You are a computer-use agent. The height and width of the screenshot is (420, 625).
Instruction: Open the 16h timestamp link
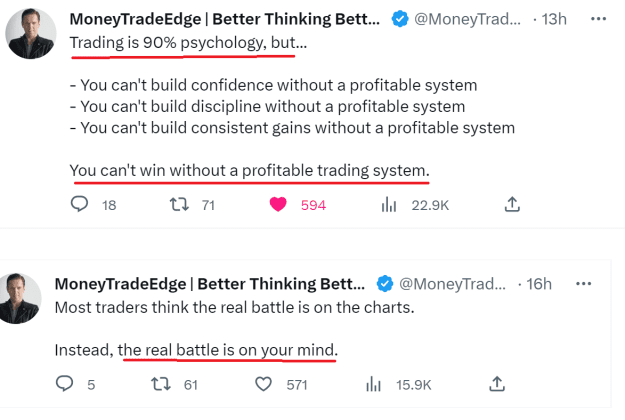[x=539, y=284]
